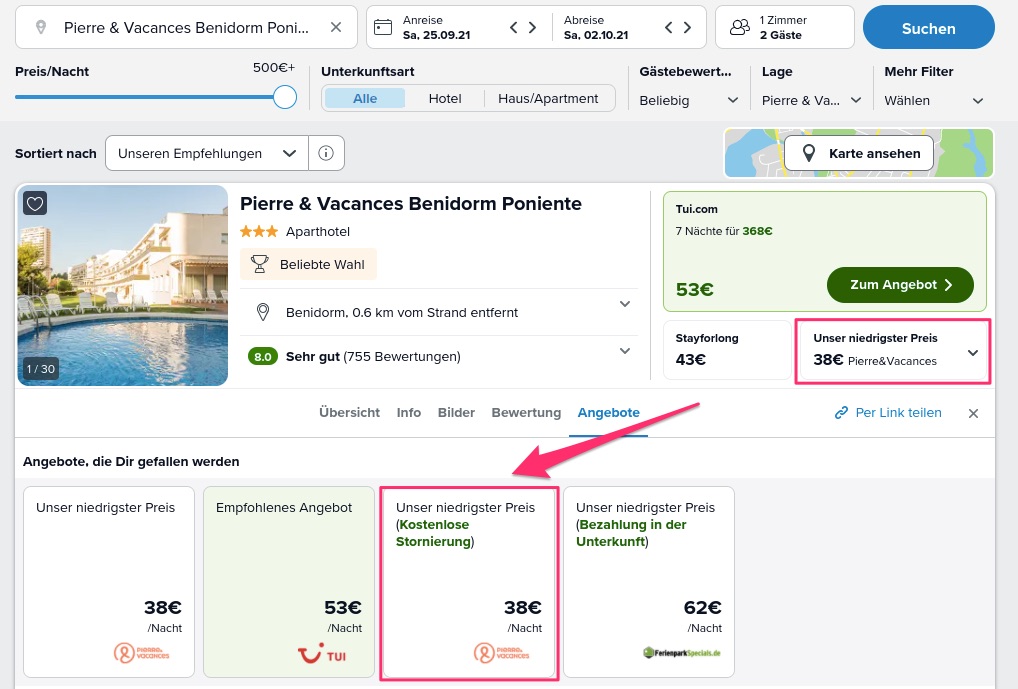Move check-in date one day later
Image resolution: width=1018 pixels, height=689 pixels.
click(532, 27)
